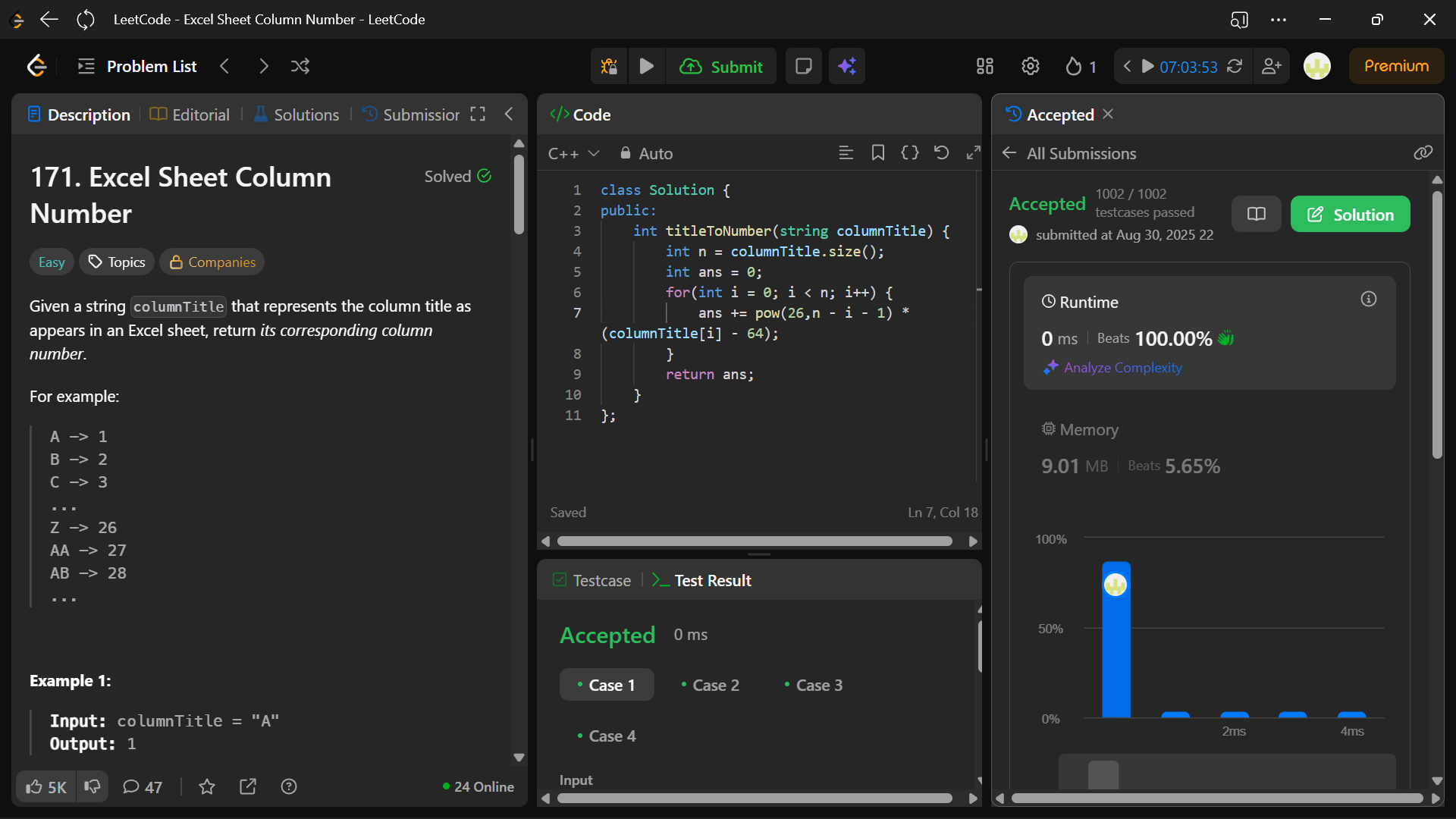The image size is (1456, 819).
Task: Pick a random problem with shuffle icon
Action: pos(300,67)
